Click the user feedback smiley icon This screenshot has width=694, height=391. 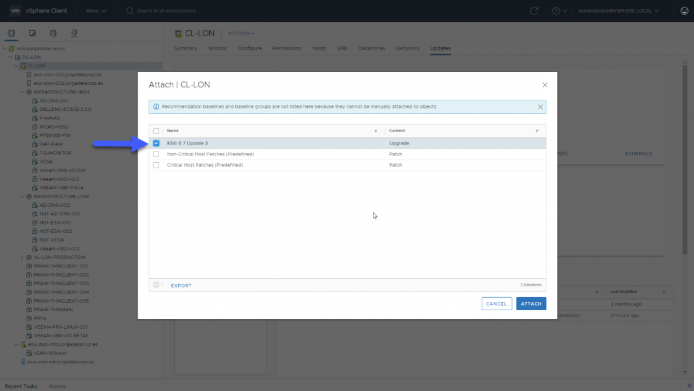[x=684, y=11]
